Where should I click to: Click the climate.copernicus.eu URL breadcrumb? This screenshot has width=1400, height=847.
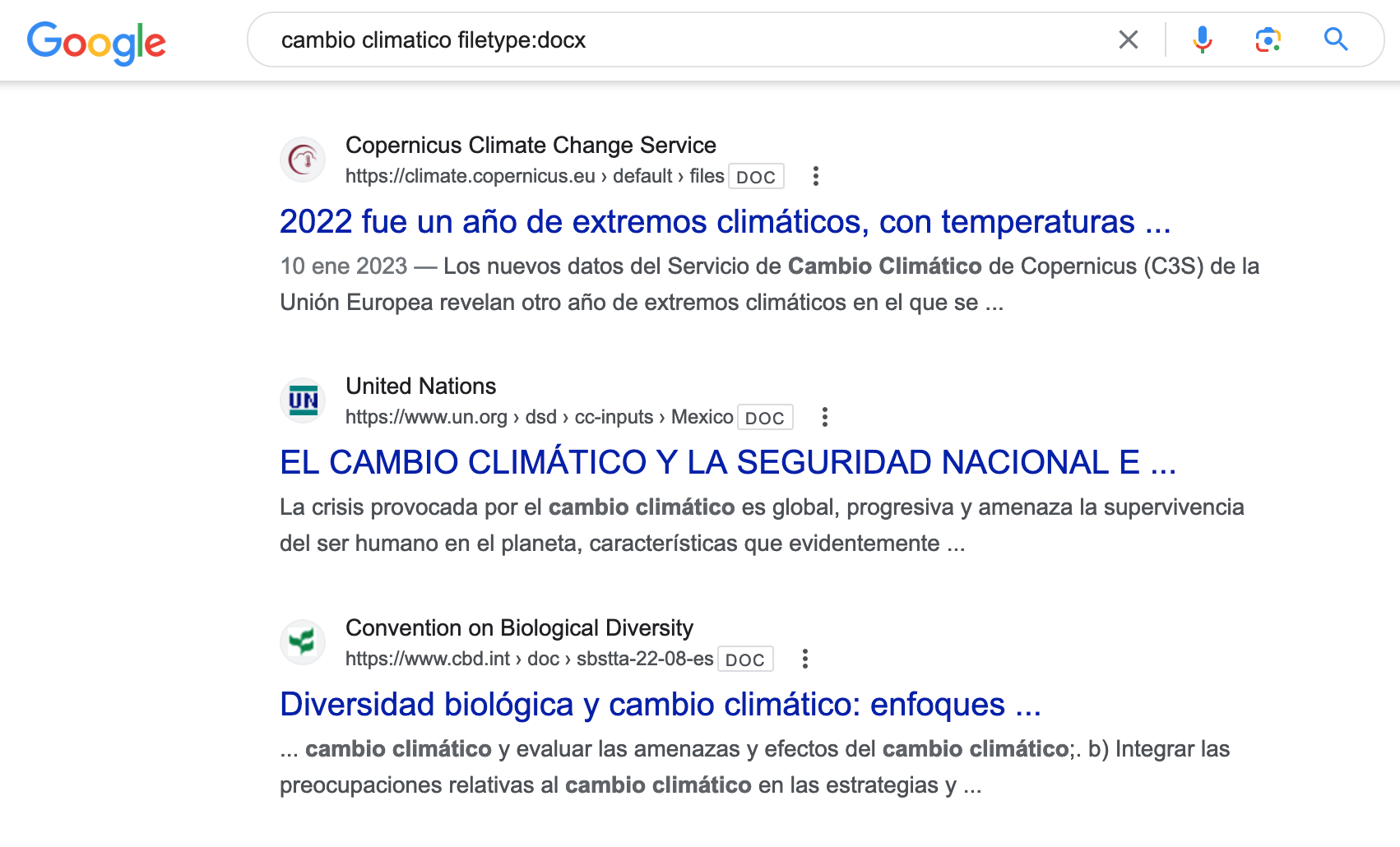(x=470, y=176)
